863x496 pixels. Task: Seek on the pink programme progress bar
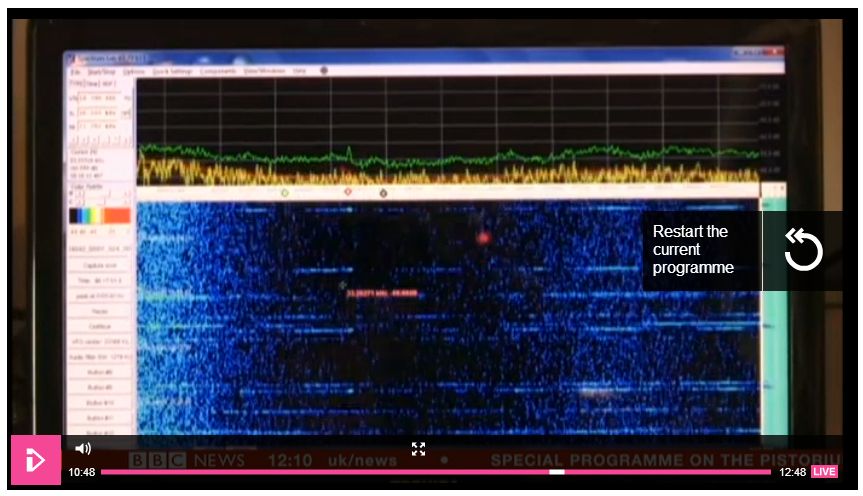pyautogui.click(x=436, y=472)
